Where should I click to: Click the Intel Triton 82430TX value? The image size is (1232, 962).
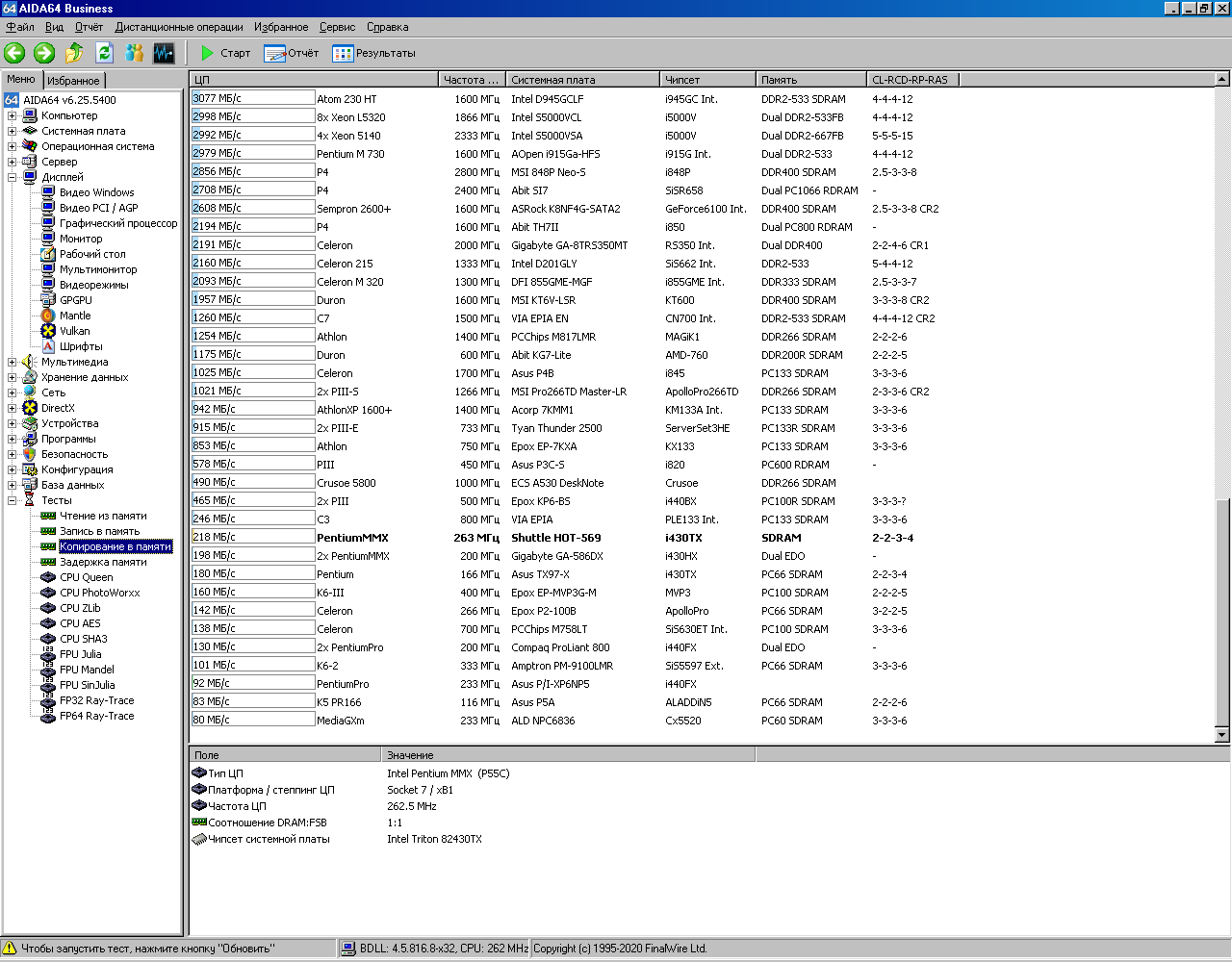[434, 839]
